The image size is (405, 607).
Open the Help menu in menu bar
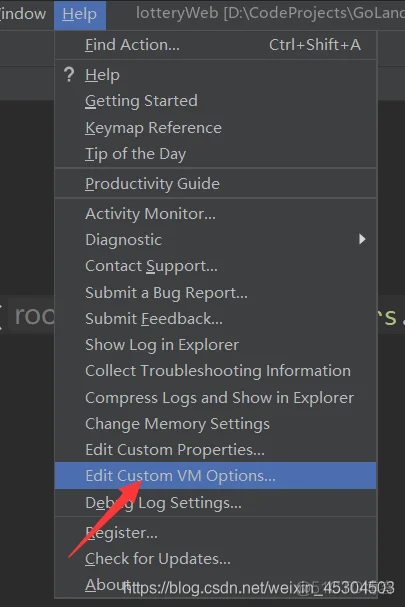click(80, 15)
